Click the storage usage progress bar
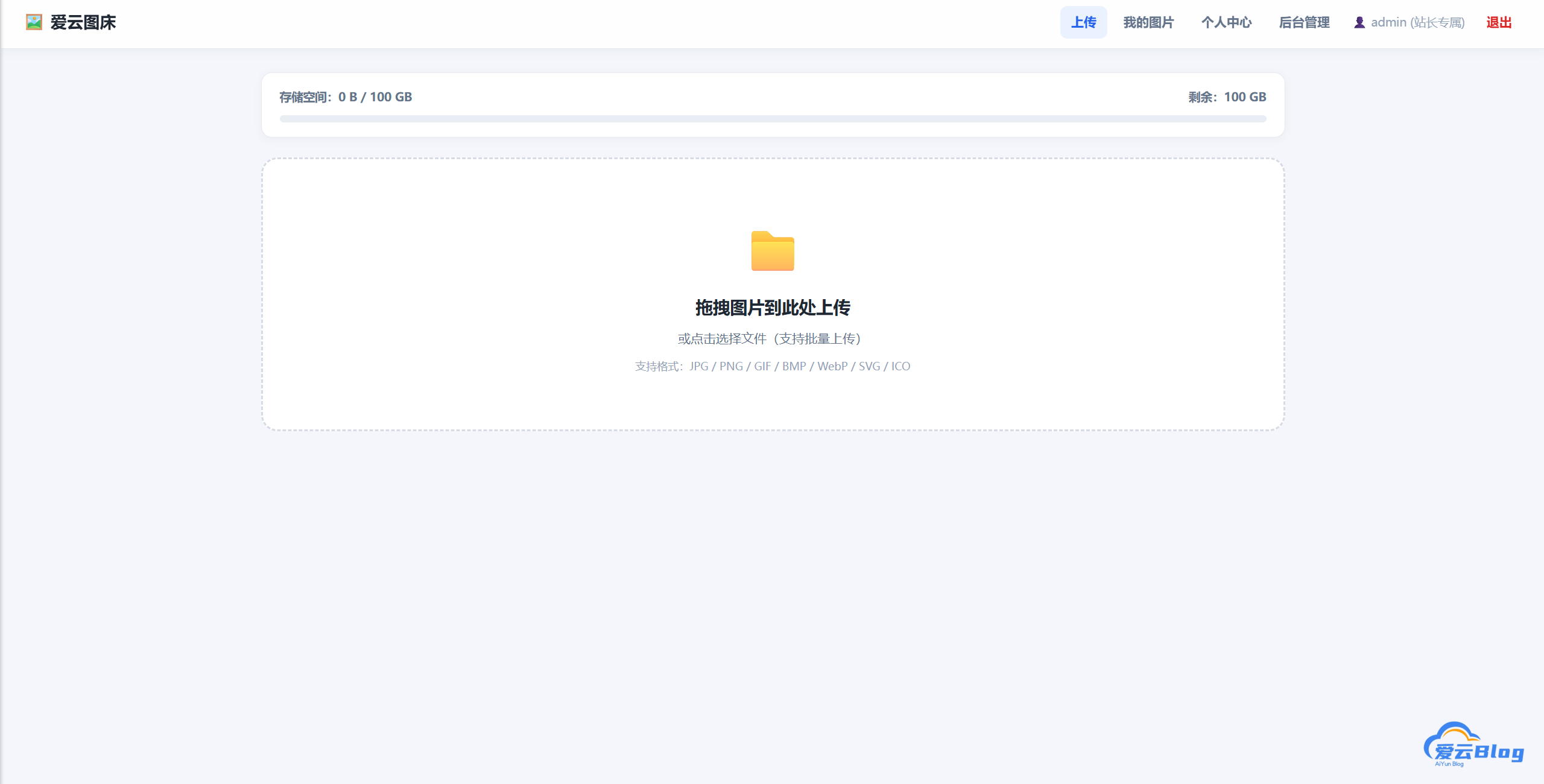Image resolution: width=1544 pixels, height=784 pixels. click(773, 119)
